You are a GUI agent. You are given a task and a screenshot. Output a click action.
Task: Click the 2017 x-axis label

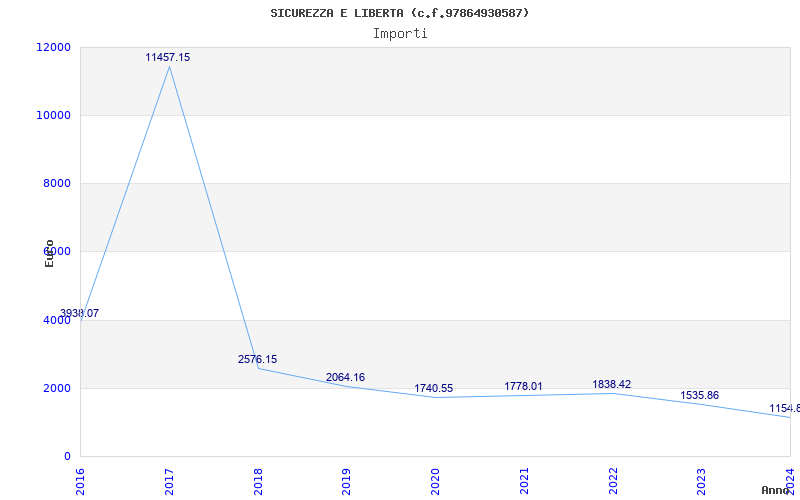(169, 481)
